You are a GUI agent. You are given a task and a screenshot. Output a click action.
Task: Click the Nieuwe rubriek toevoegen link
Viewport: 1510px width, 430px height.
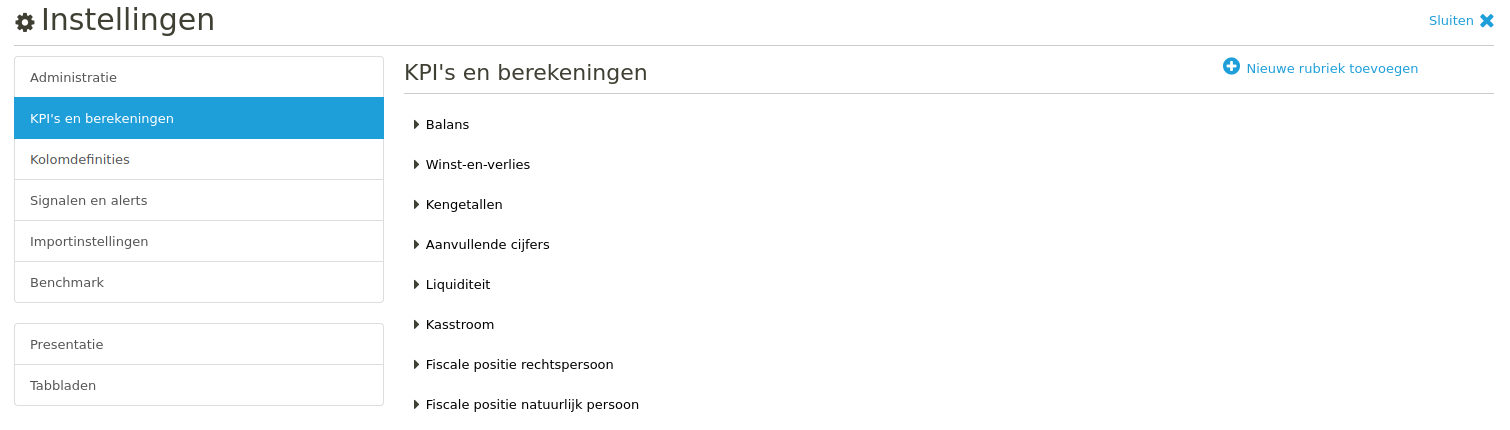click(x=1332, y=68)
